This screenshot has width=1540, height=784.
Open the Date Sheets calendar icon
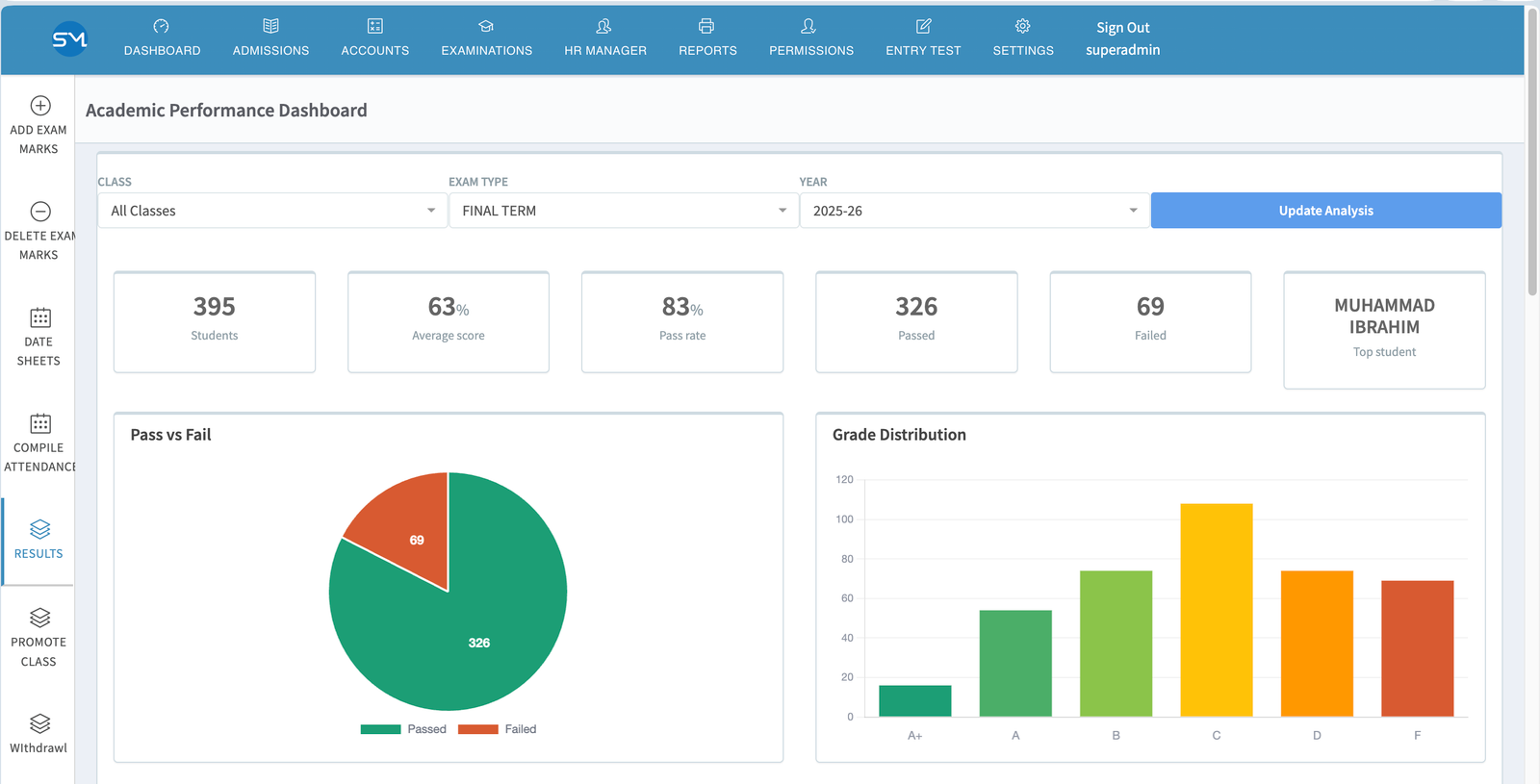click(x=40, y=317)
